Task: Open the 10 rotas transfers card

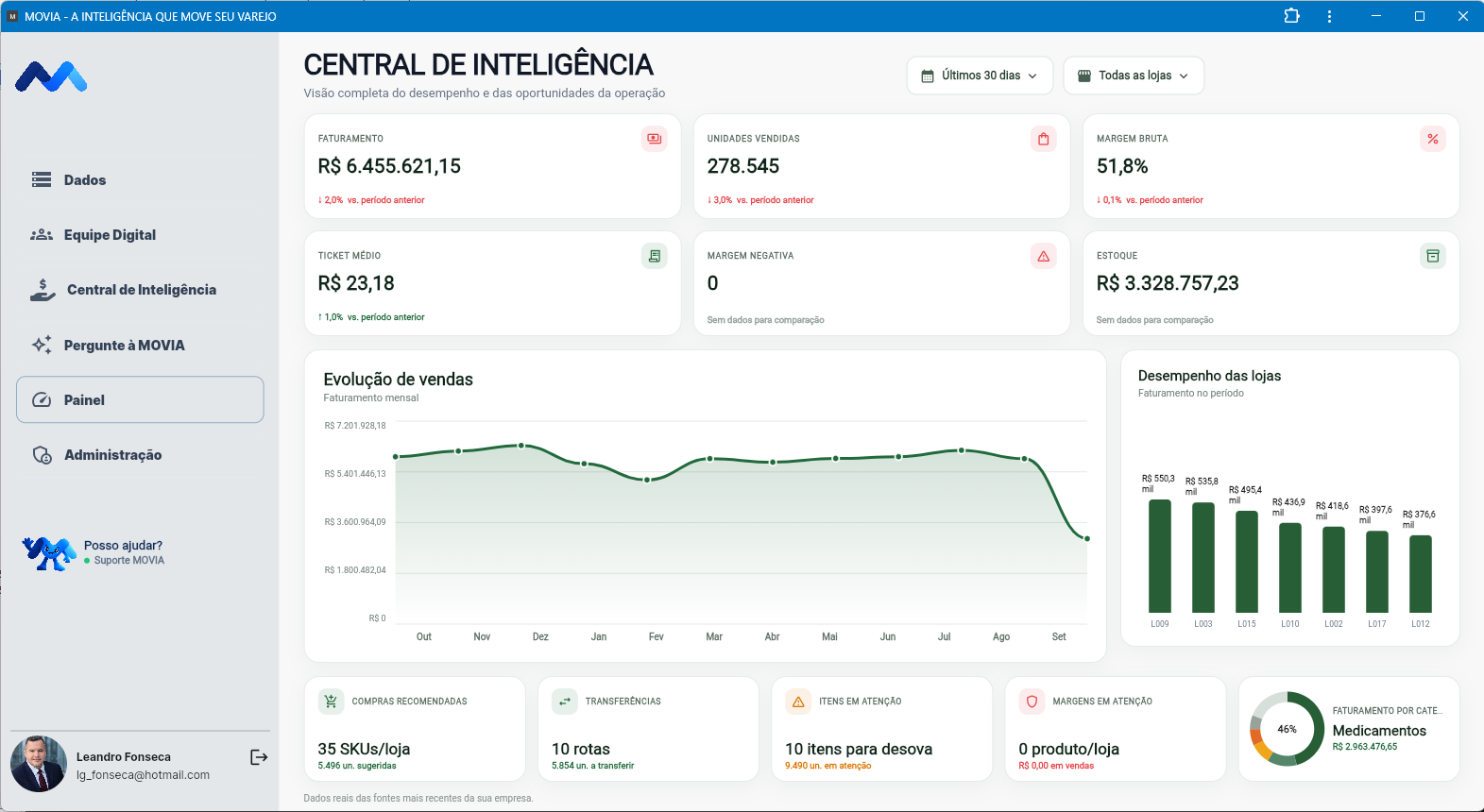Action: 648,729
